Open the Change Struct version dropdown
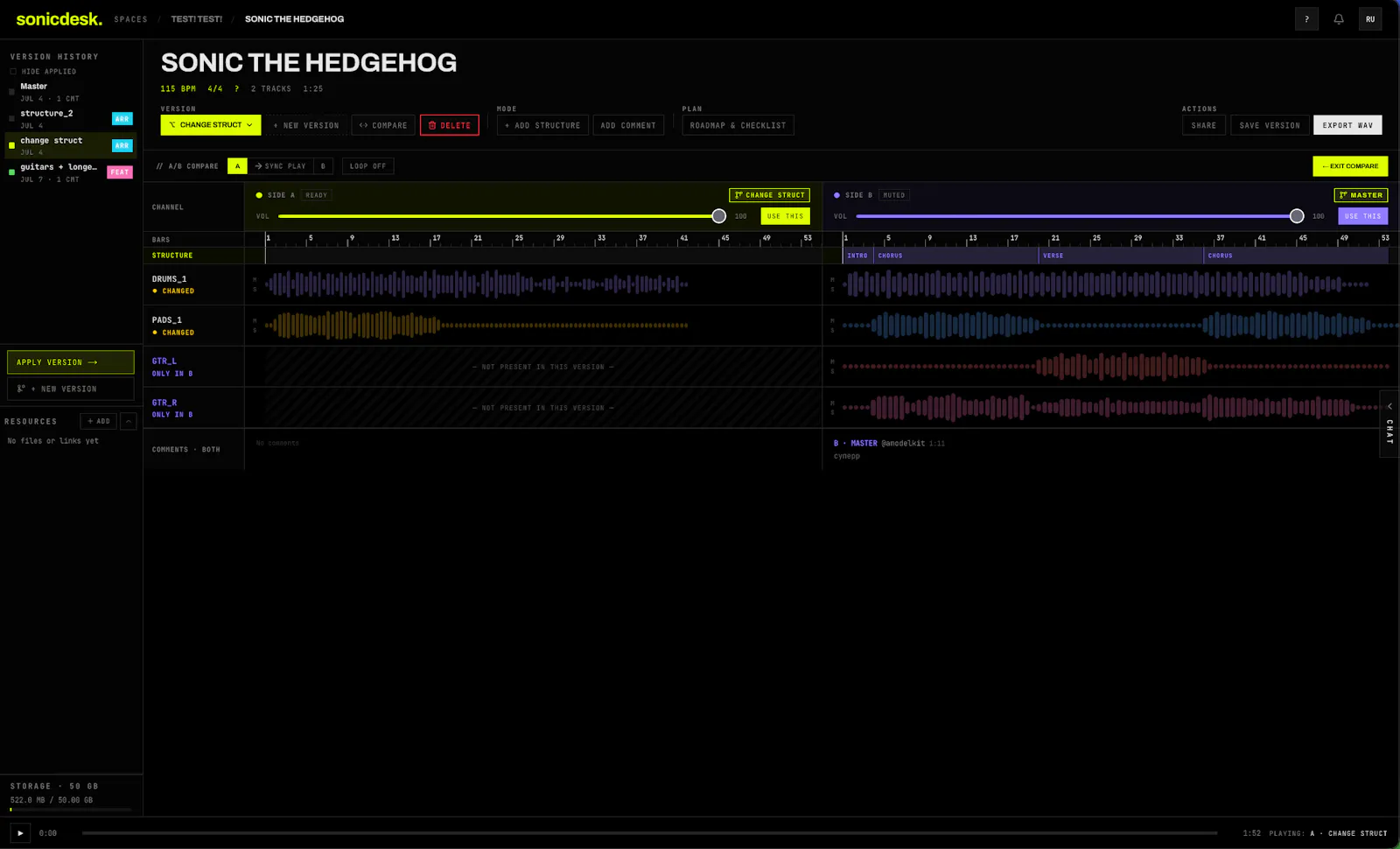Viewport: 1400px width, 849px height. click(211, 125)
